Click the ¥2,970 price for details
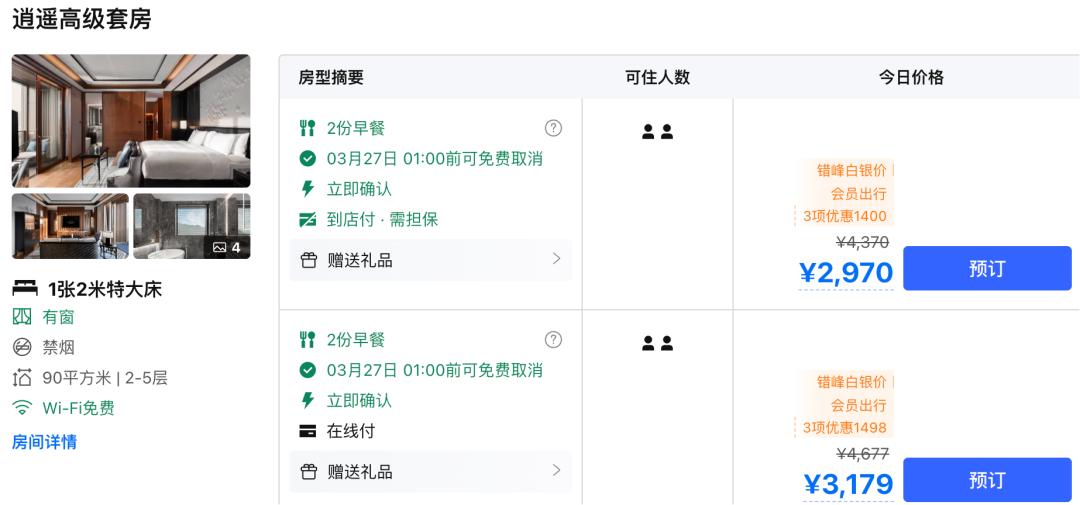The image size is (1080, 505). tap(846, 273)
